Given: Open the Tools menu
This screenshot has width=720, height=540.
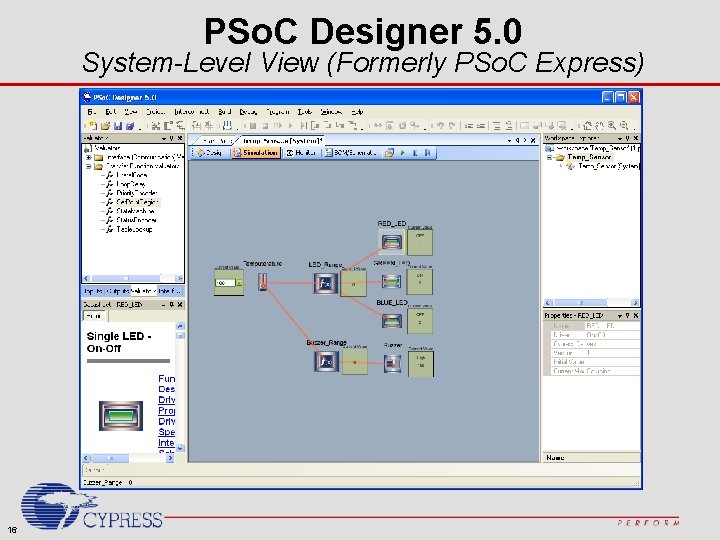Looking at the screenshot, I should 305,112.
